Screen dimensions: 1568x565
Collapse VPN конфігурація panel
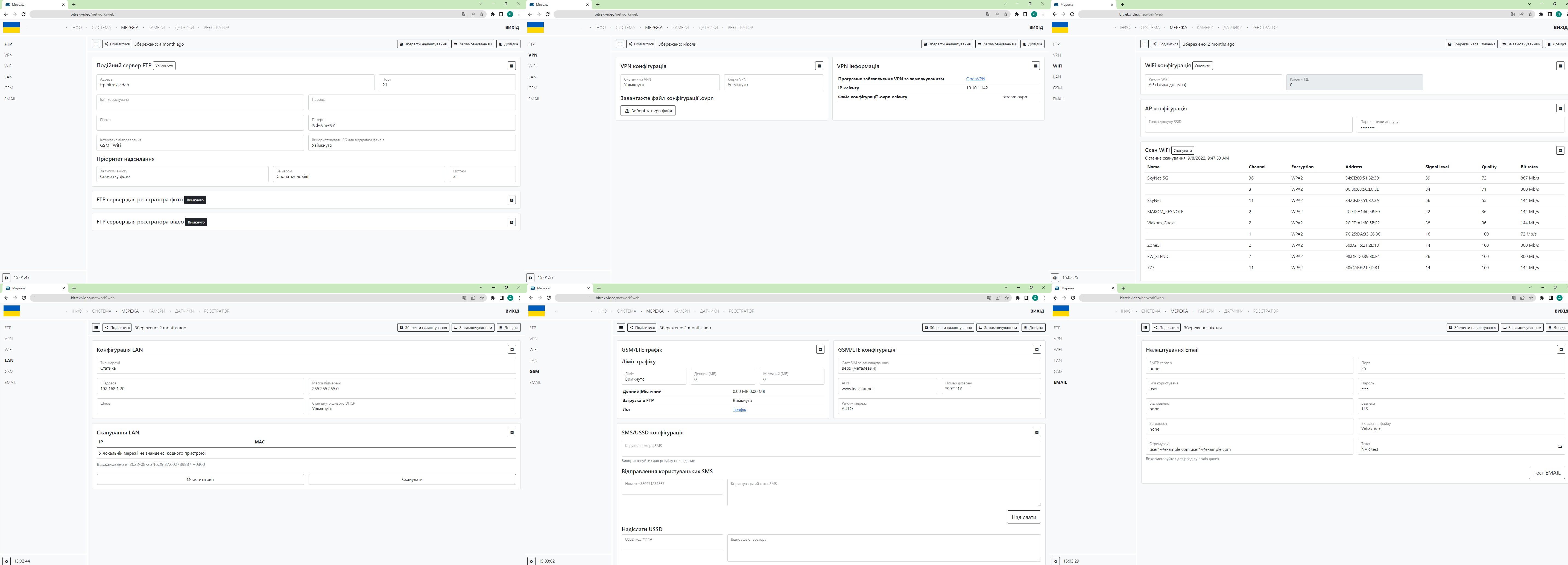point(819,66)
